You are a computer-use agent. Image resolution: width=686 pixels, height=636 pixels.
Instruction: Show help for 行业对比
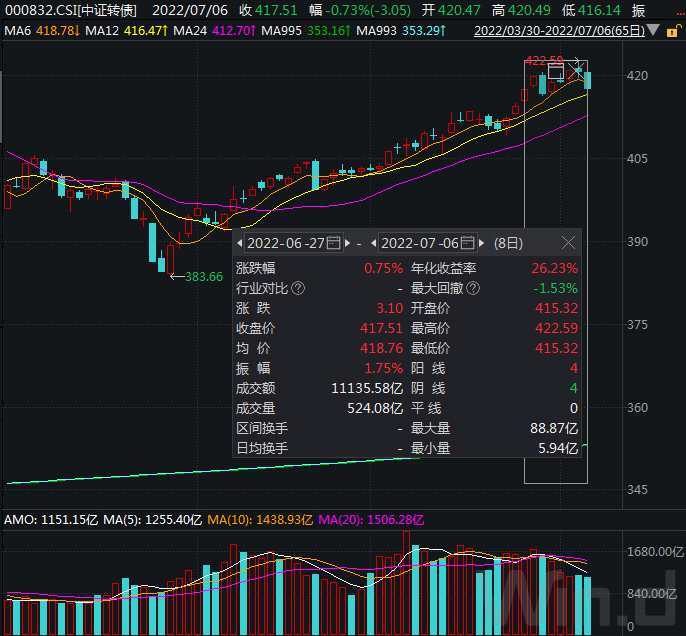pyautogui.click(x=298, y=288)
